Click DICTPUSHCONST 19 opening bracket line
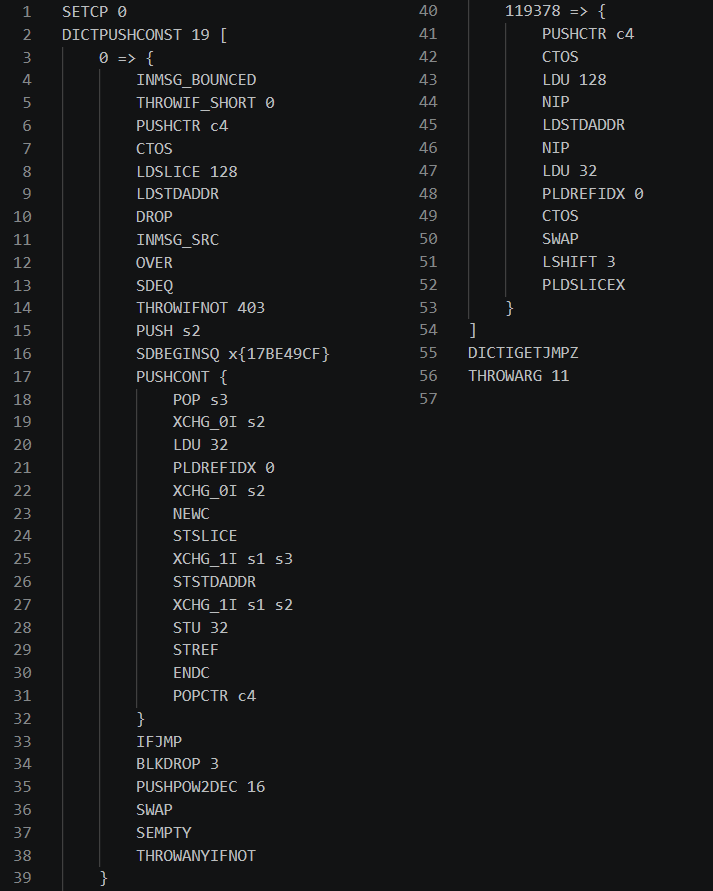Screen dimensions: 713x891 (144, 35)
